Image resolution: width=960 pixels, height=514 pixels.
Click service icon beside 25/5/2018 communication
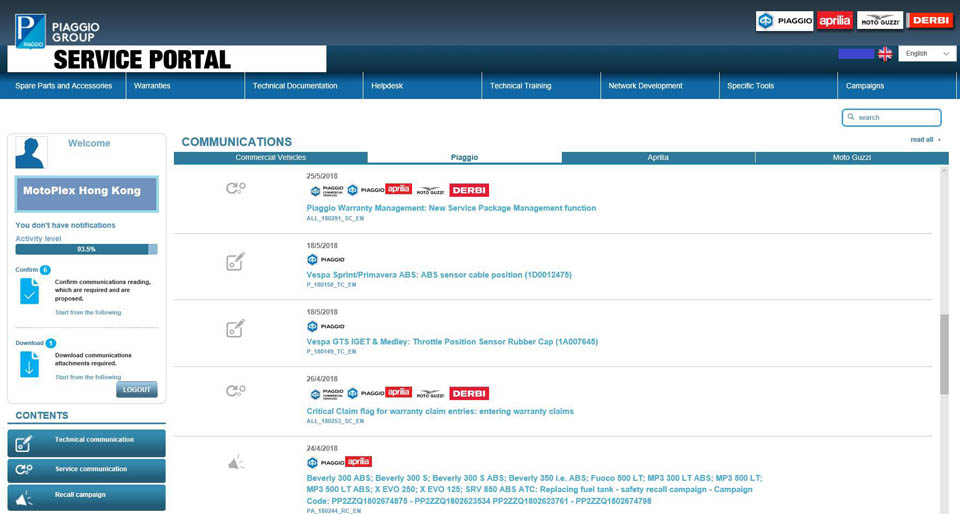236,188
